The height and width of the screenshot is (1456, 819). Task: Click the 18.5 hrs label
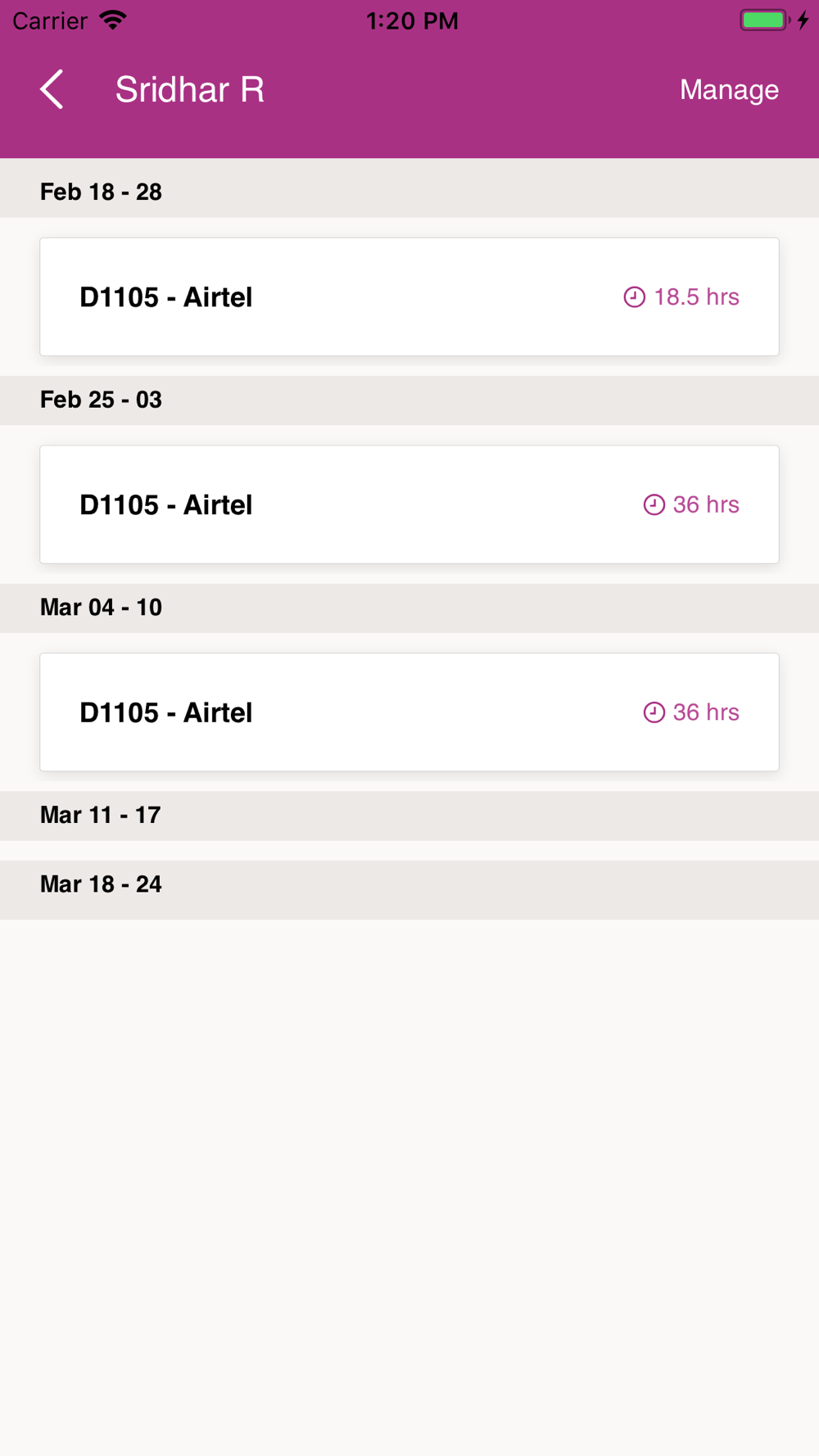(696, 297)
